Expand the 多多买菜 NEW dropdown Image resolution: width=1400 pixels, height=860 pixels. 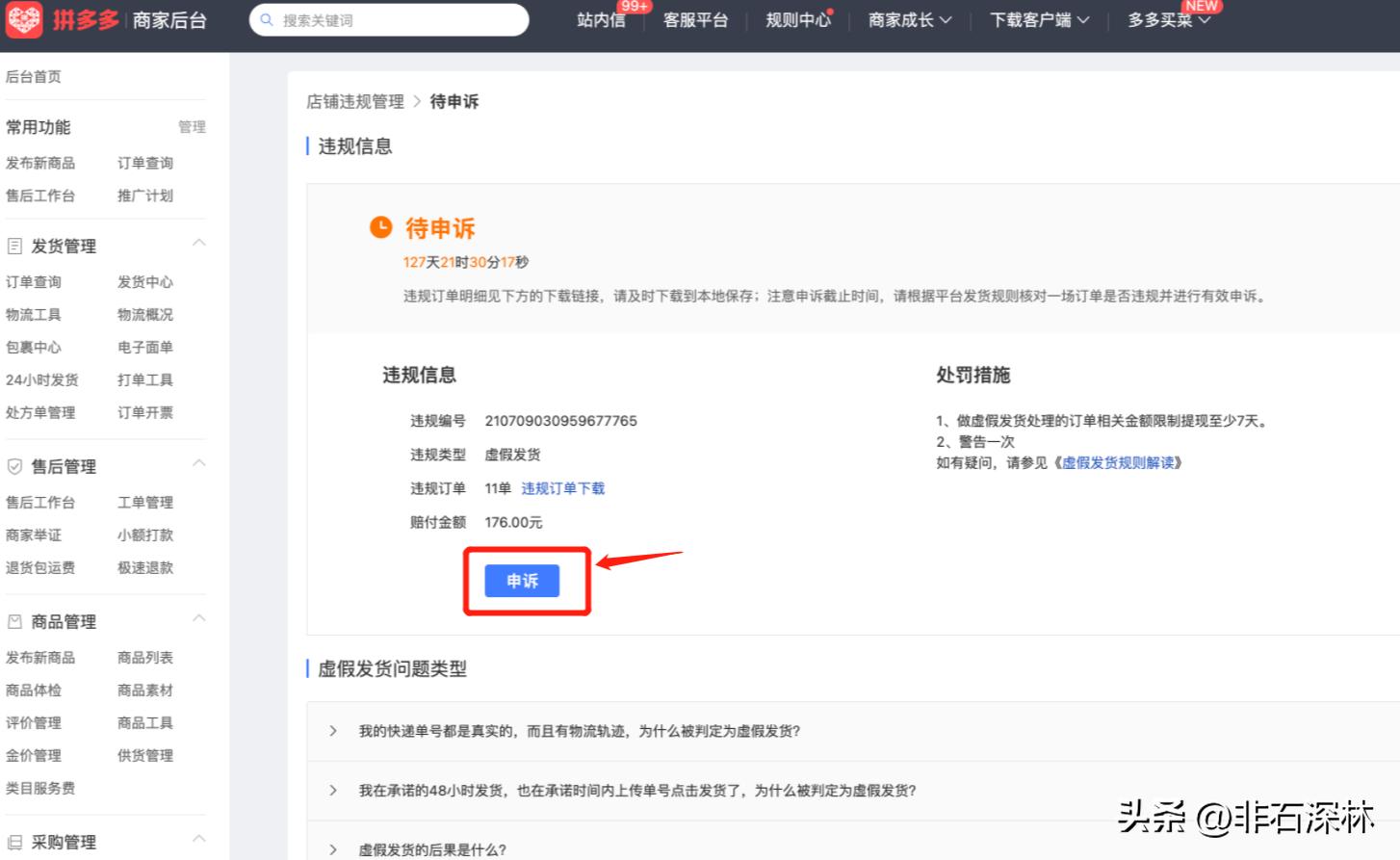(x=1167, y=19)
